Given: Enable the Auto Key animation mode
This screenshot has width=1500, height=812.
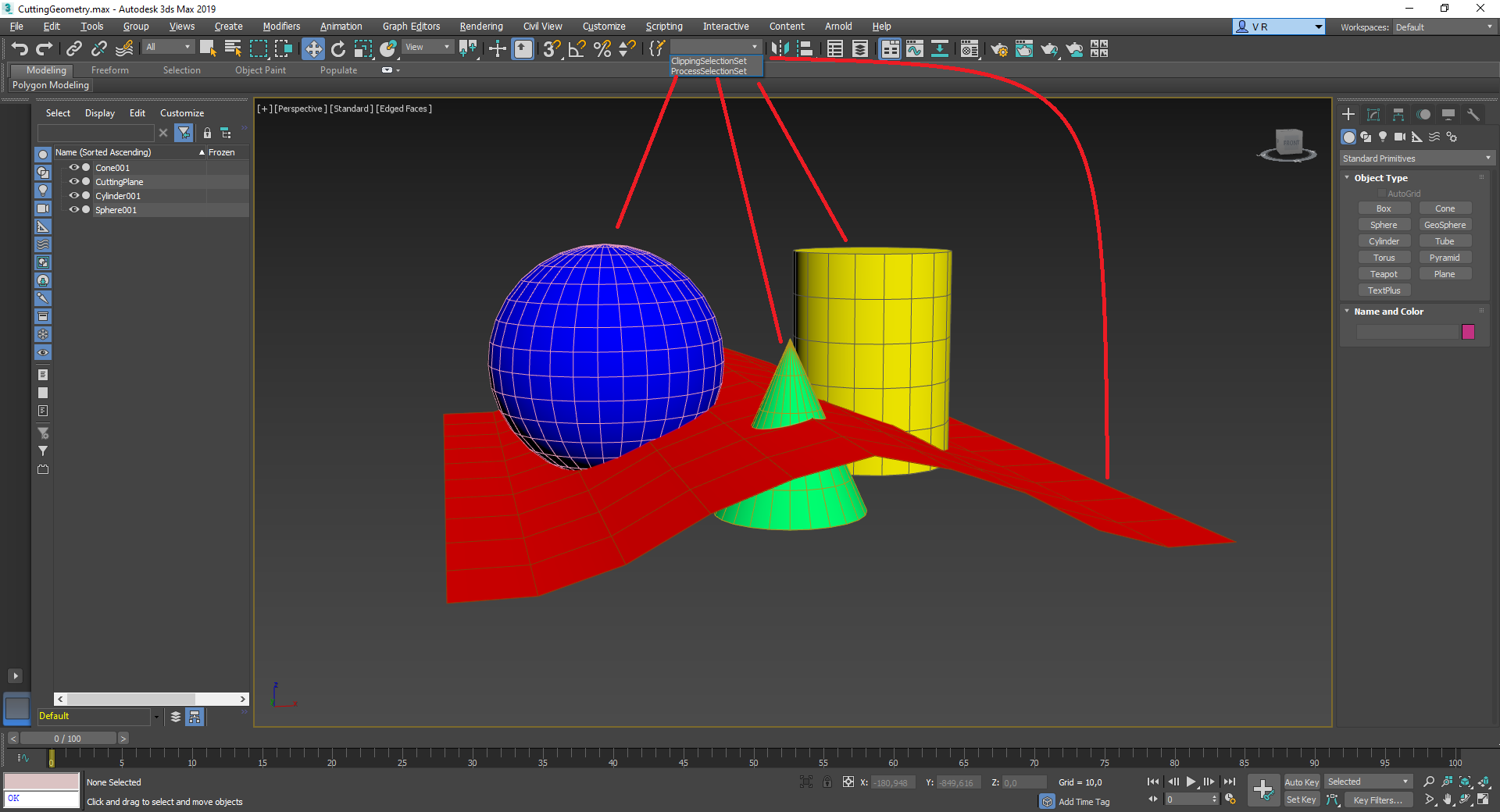Looking at the screenshot, I should click(x=1301, y=782).
